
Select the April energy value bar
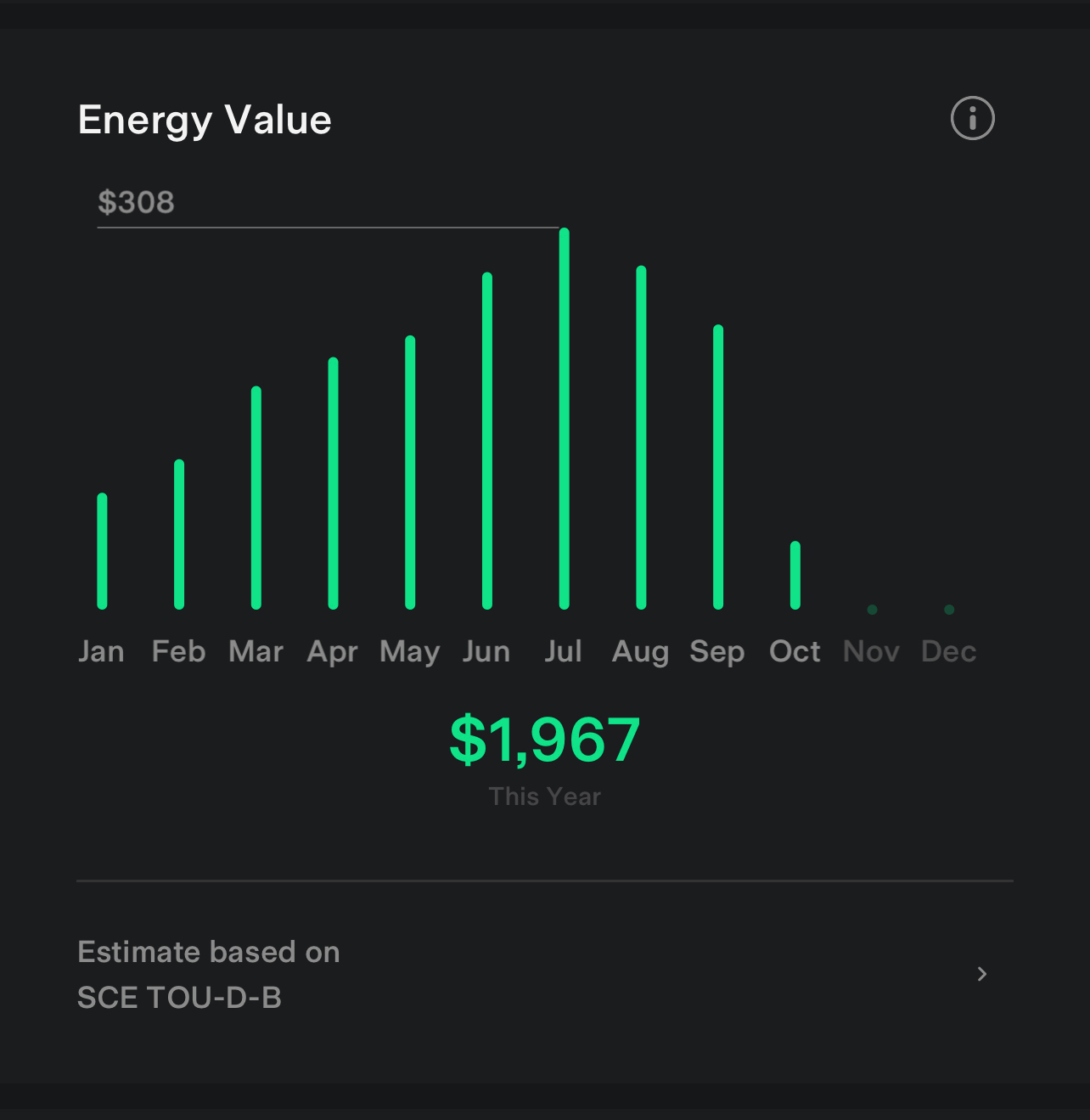333,483
